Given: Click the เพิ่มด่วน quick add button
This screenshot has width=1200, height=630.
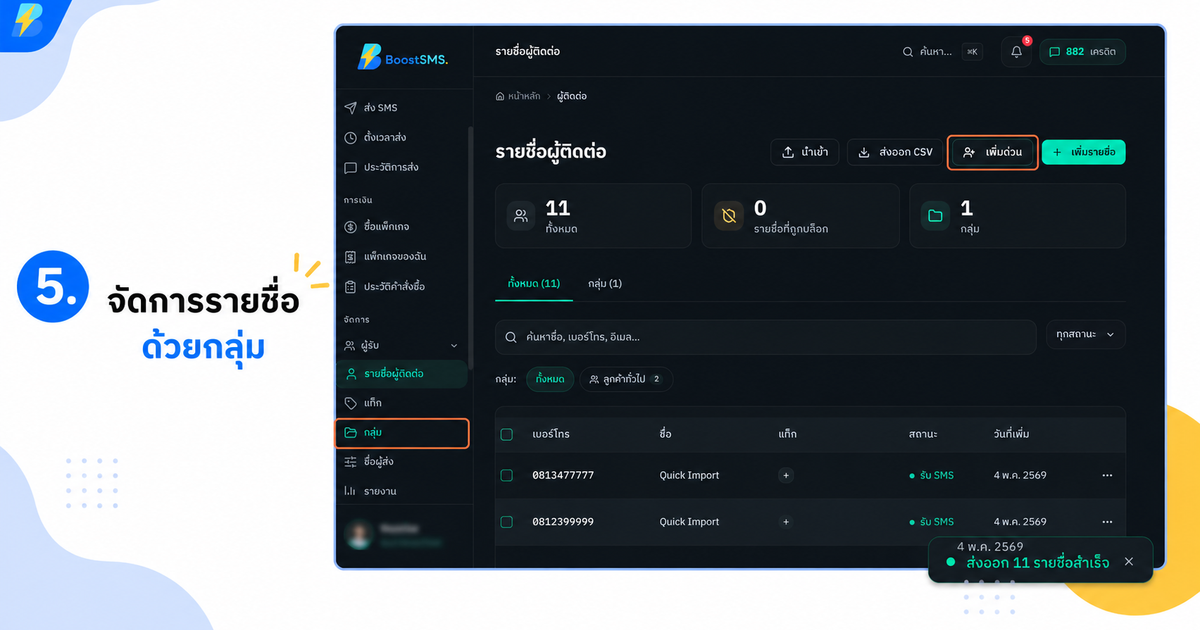Looking at the screenshot, I should 993,152.
